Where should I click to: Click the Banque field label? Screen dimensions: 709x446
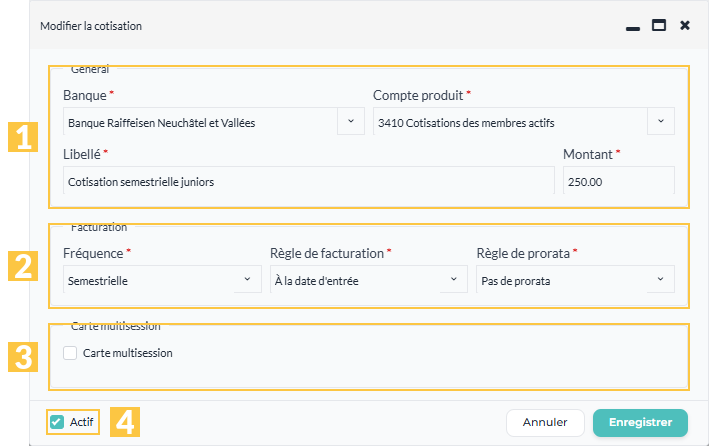[85, 95]
